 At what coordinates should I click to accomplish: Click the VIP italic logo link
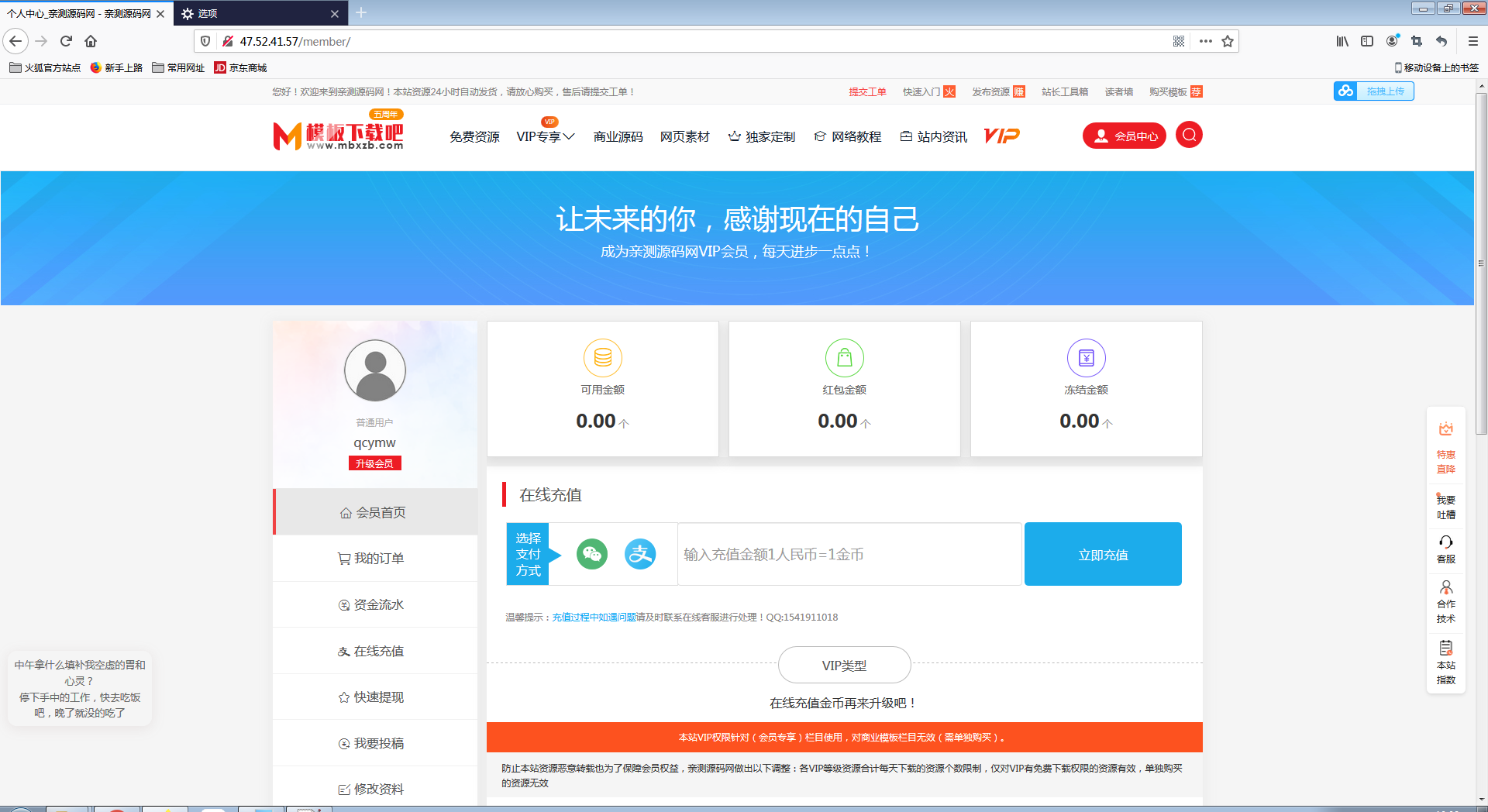click(1001, 136)
